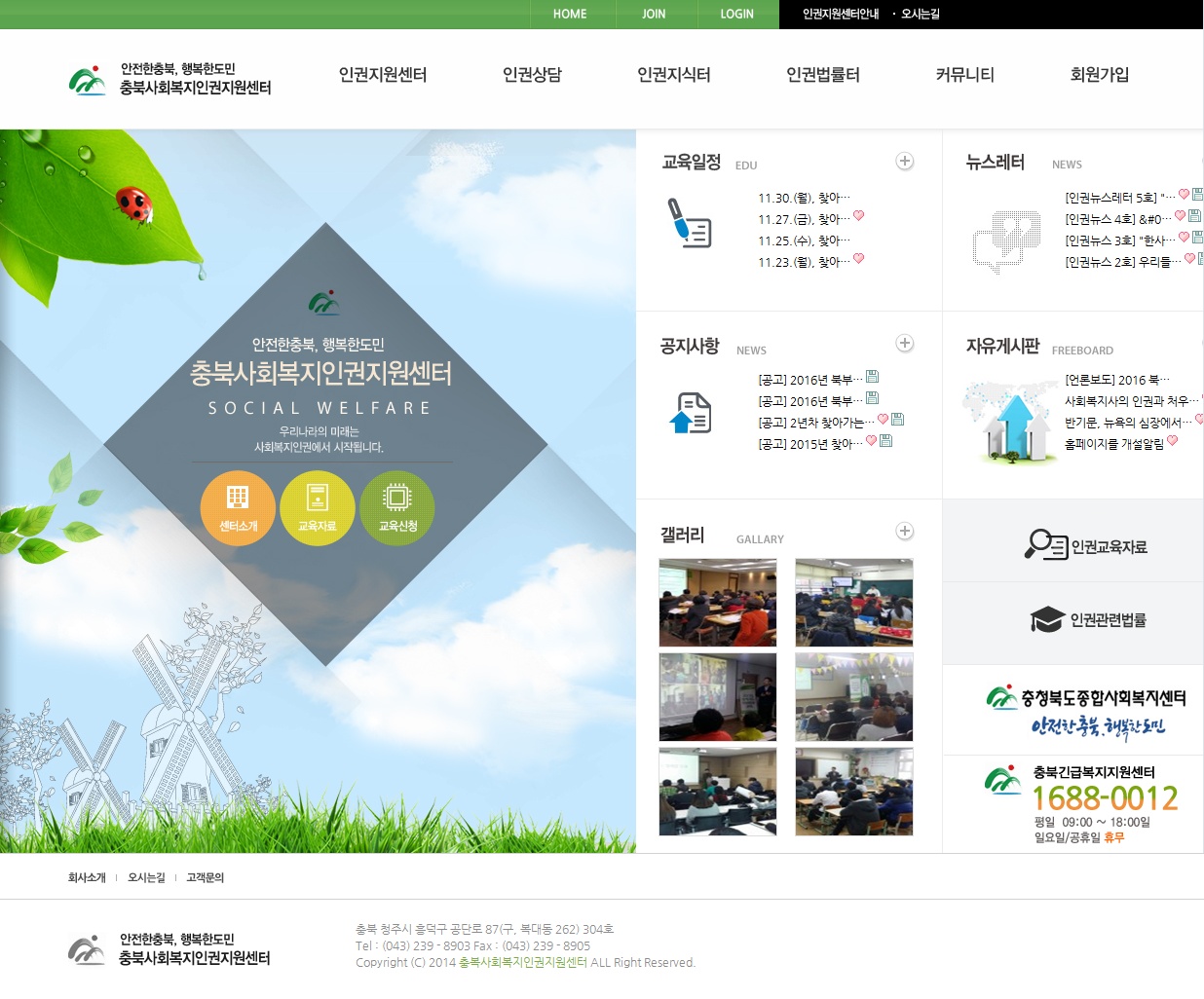This screenshot has height=999, width=1204.
Task: Click the orange 센터소개 circle icon
Action: click(x=238, y=508)
